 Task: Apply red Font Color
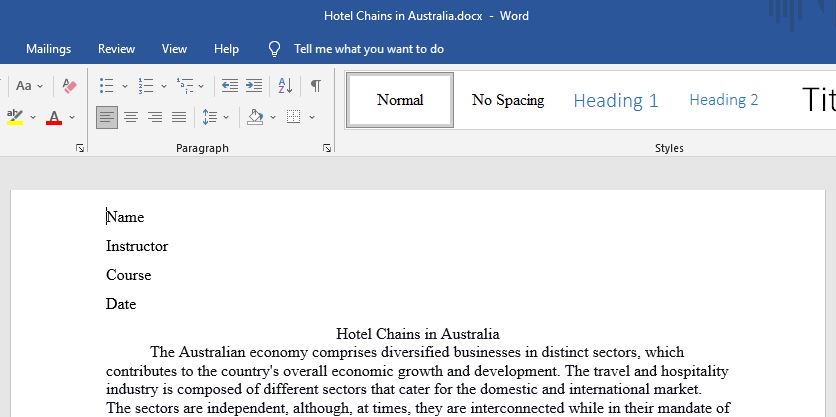[x=54, y=117]
